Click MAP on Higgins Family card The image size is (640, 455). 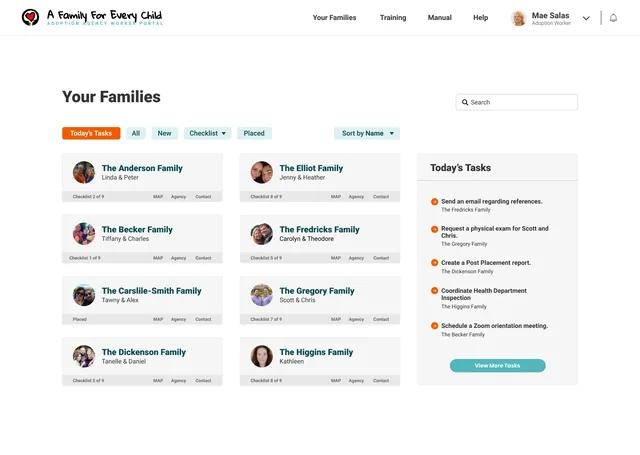click(336, 380)
